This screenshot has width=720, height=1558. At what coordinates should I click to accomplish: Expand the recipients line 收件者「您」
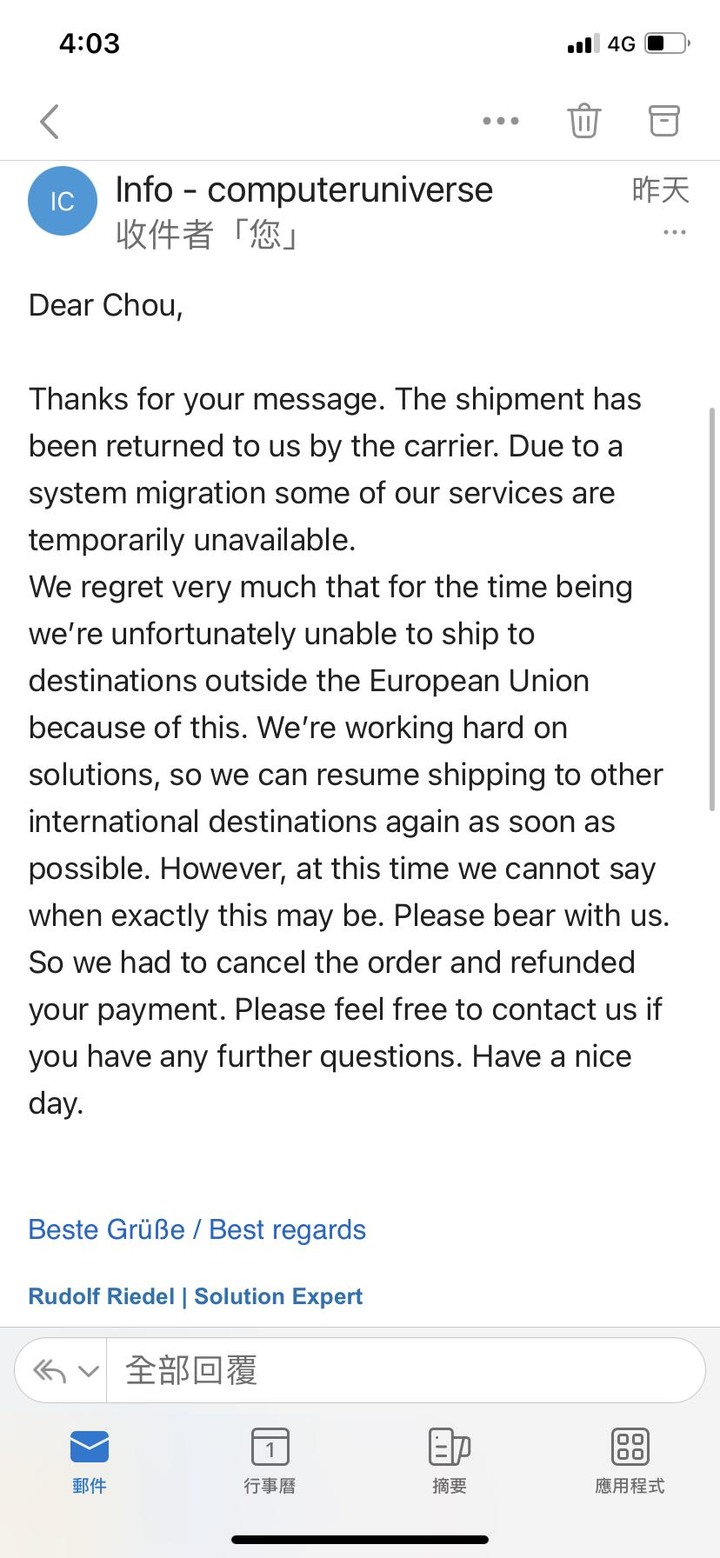pyautogui.click(x=208, y=235)
